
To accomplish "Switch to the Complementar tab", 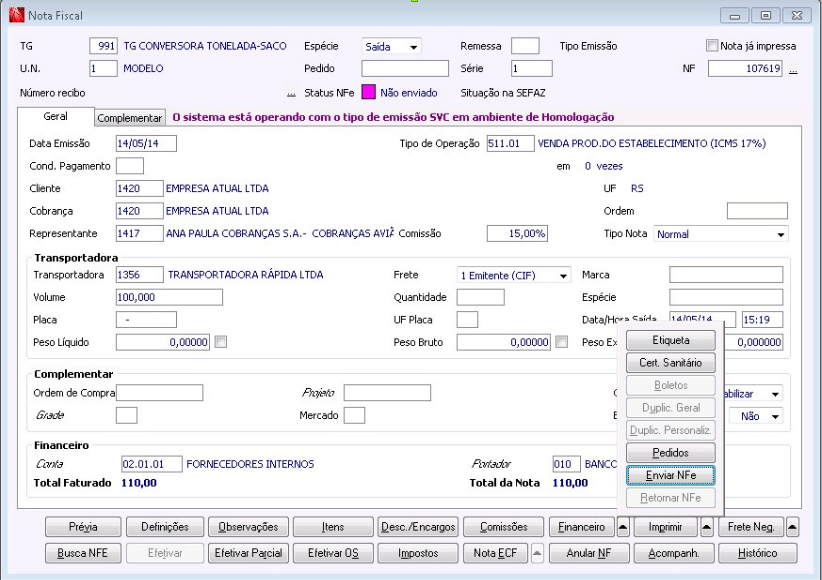I will tap(130, 118).
